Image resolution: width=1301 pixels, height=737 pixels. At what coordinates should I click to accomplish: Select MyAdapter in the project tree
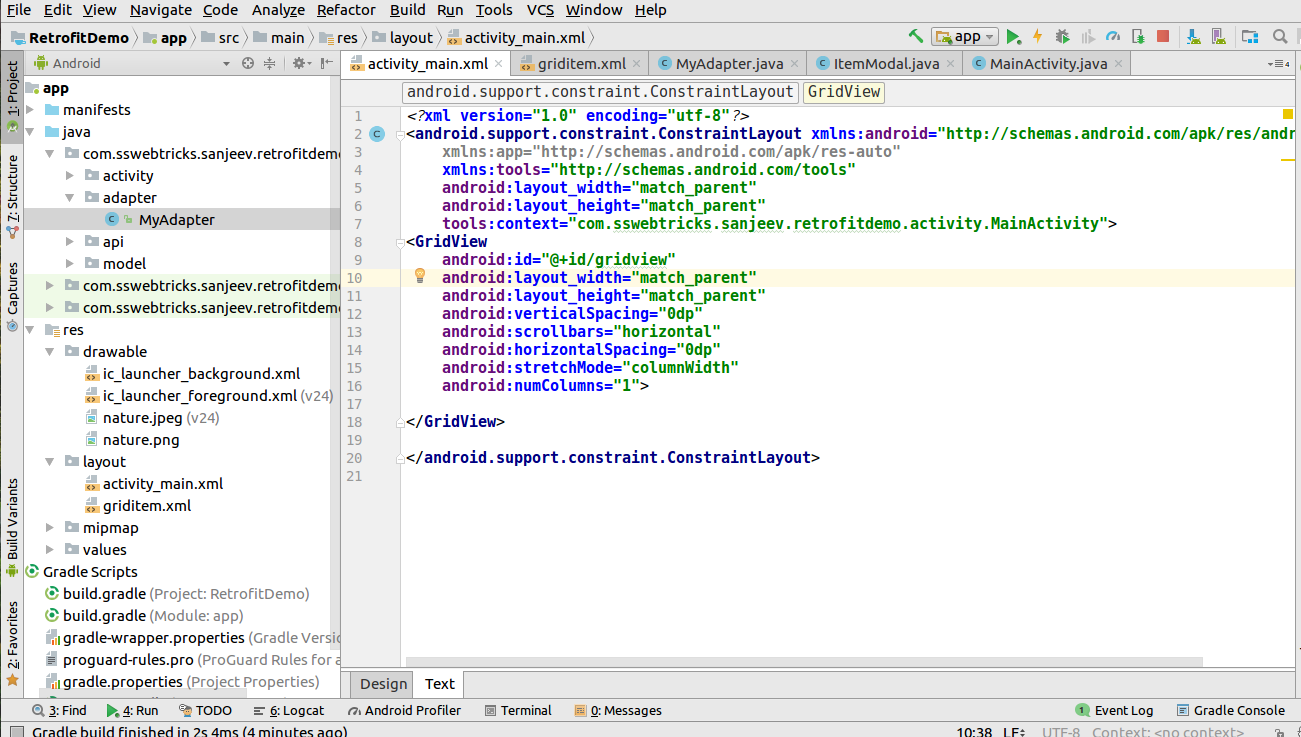click(x=176, y=219)
